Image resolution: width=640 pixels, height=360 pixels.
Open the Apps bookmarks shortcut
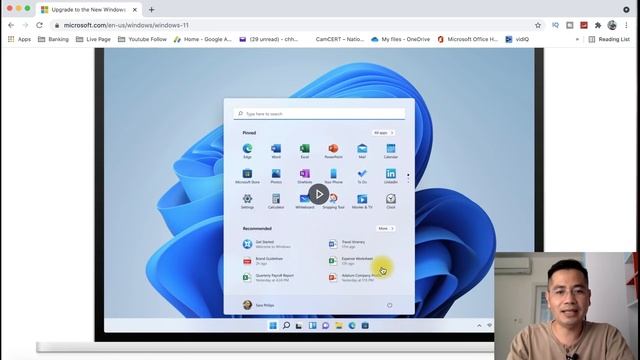(x=19, y=39)
